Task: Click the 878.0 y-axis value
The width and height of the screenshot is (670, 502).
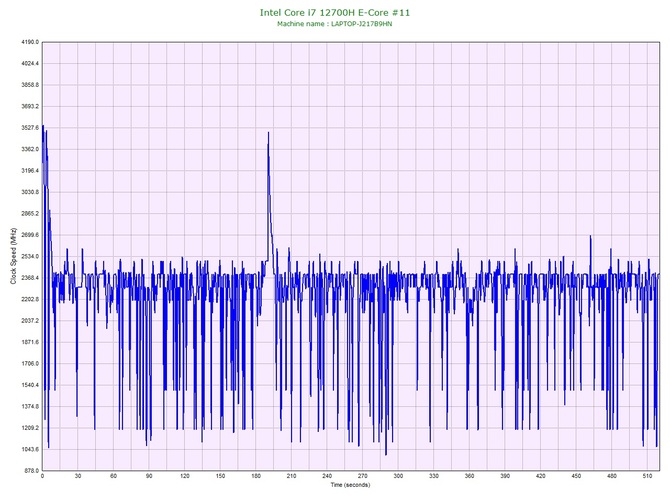Action: [31, 471]
